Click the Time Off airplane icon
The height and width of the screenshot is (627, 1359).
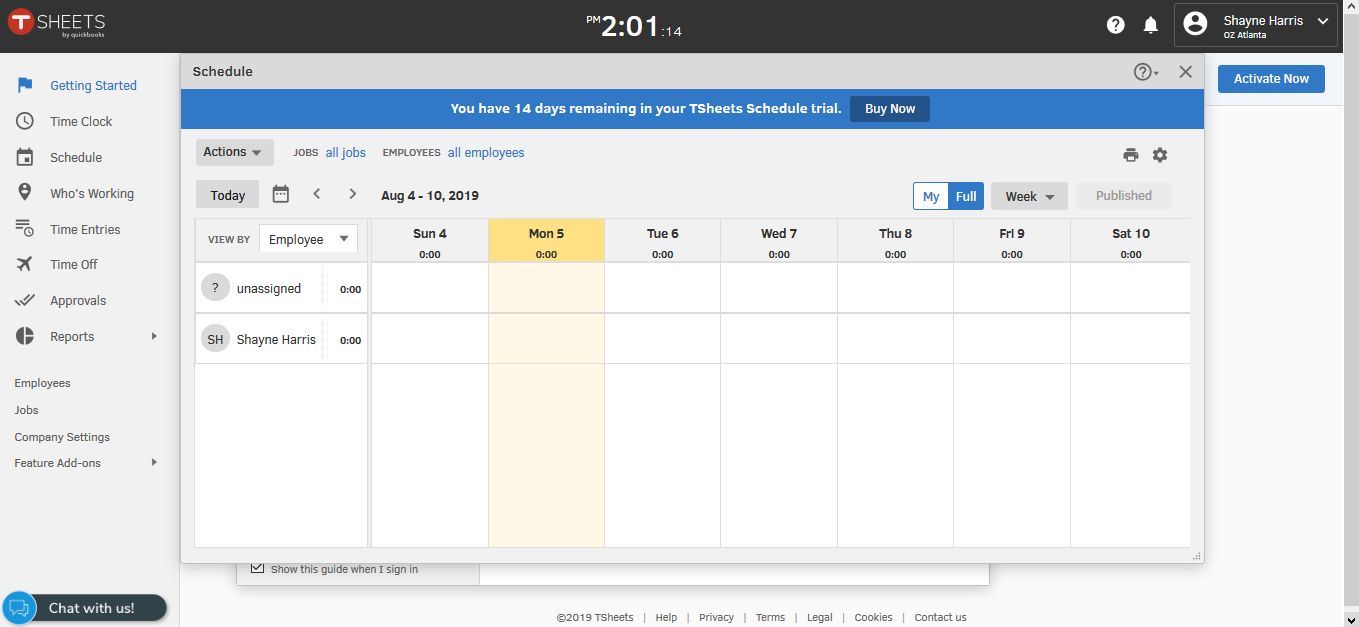coord(25,264)
